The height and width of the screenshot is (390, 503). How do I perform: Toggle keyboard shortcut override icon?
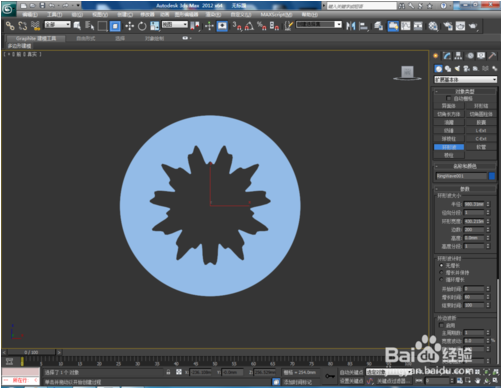[x=222, y=26]
